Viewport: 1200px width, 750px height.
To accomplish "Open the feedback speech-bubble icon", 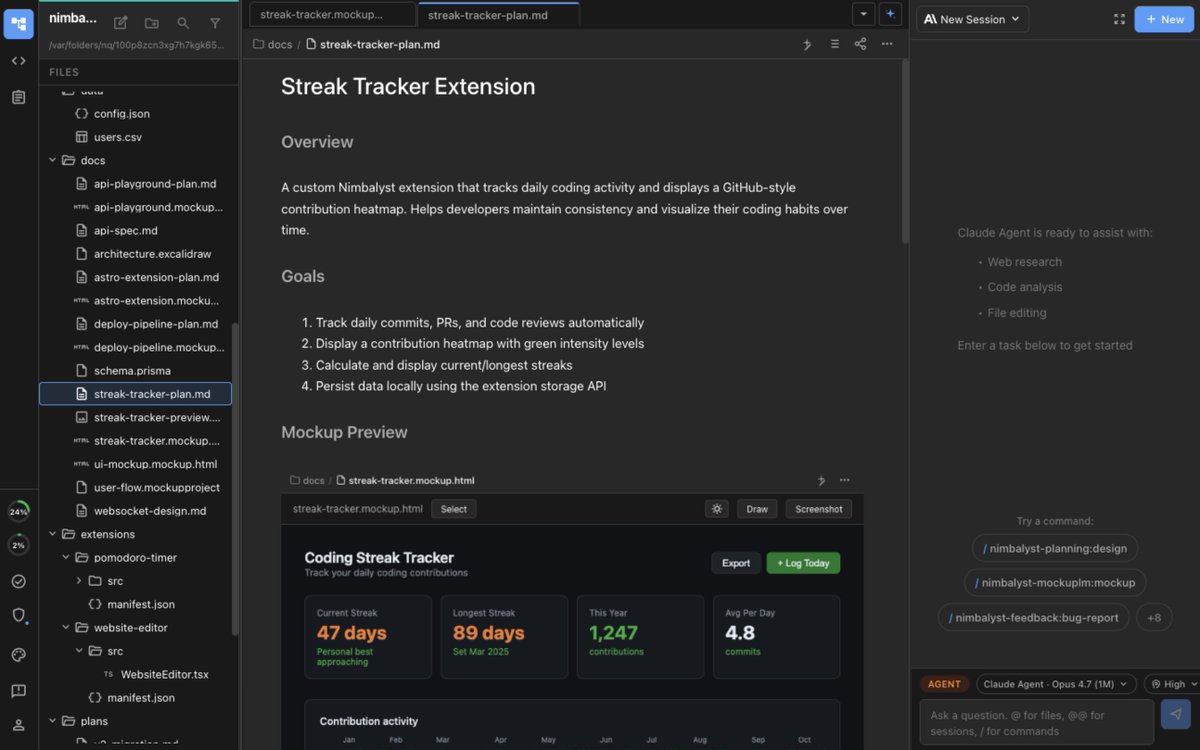I will pyautogui.click(x=18, y=691).
